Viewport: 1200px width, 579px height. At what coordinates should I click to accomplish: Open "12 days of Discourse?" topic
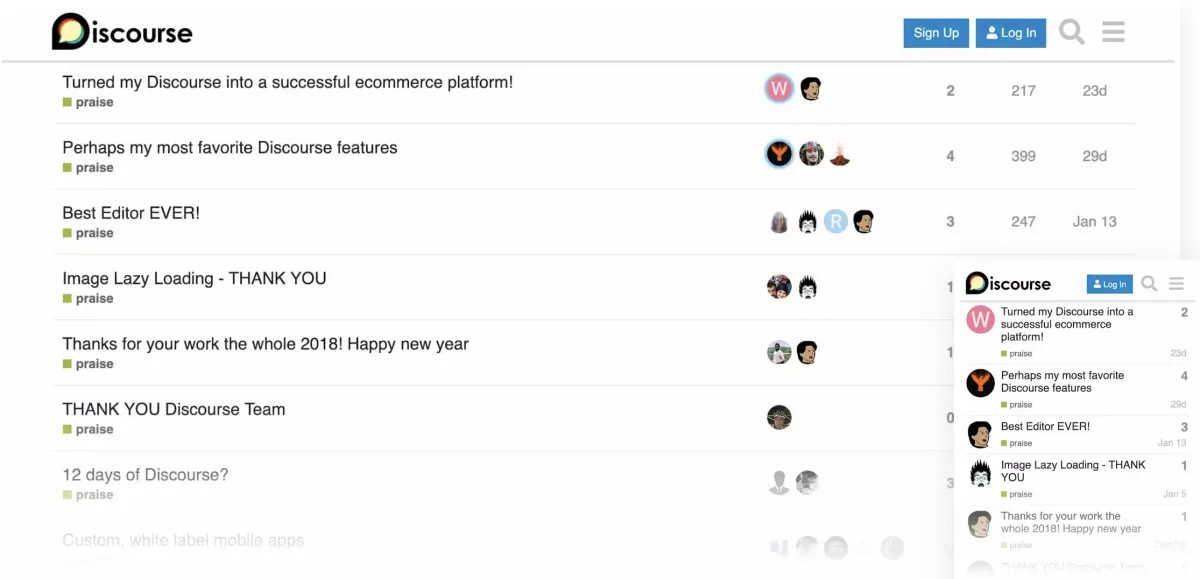145,474
